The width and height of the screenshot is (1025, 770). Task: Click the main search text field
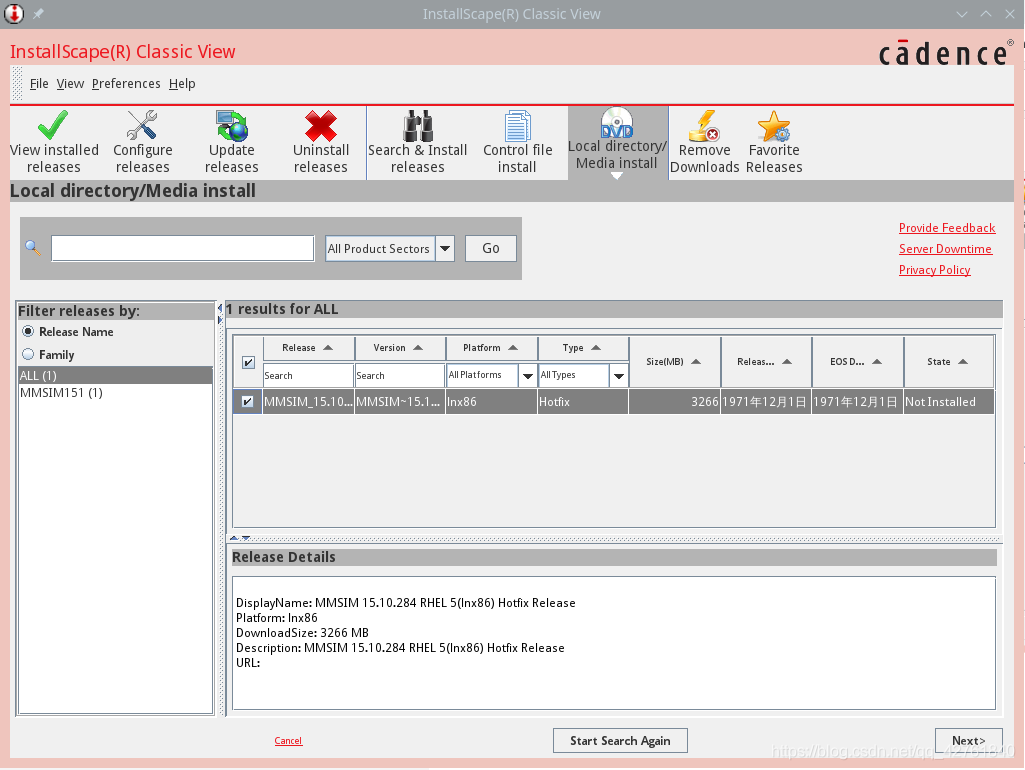pos(182,248)
